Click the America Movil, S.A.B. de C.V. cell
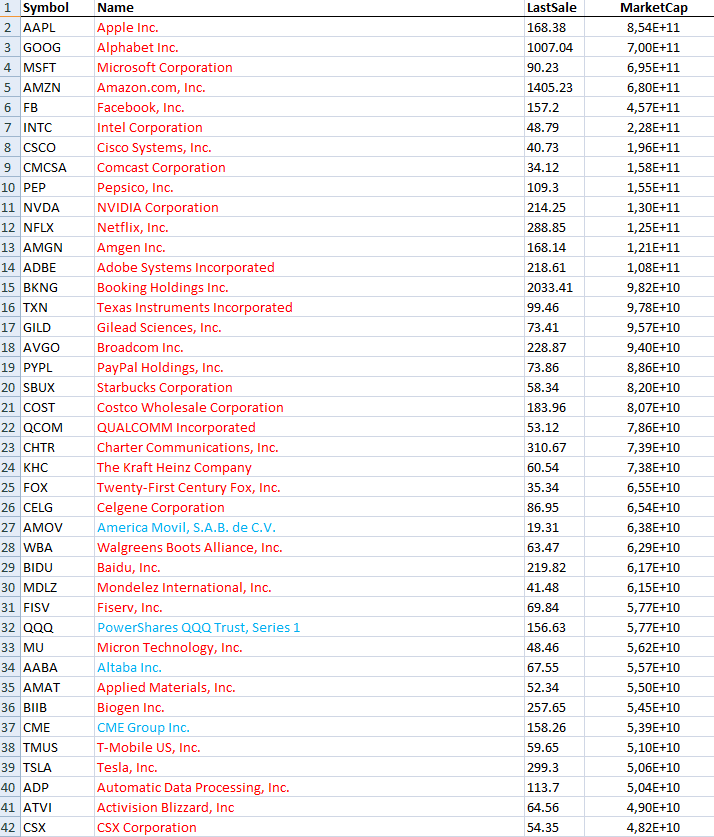Image resolution: width=714 pixels, height=837 pixels. (310, 527)
